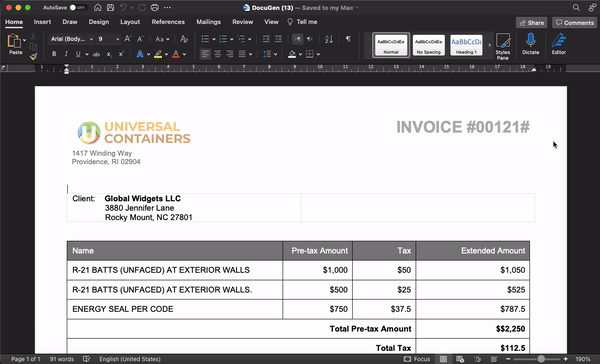Expand the styles gallery arrow
600x364 pixels.
489,45
